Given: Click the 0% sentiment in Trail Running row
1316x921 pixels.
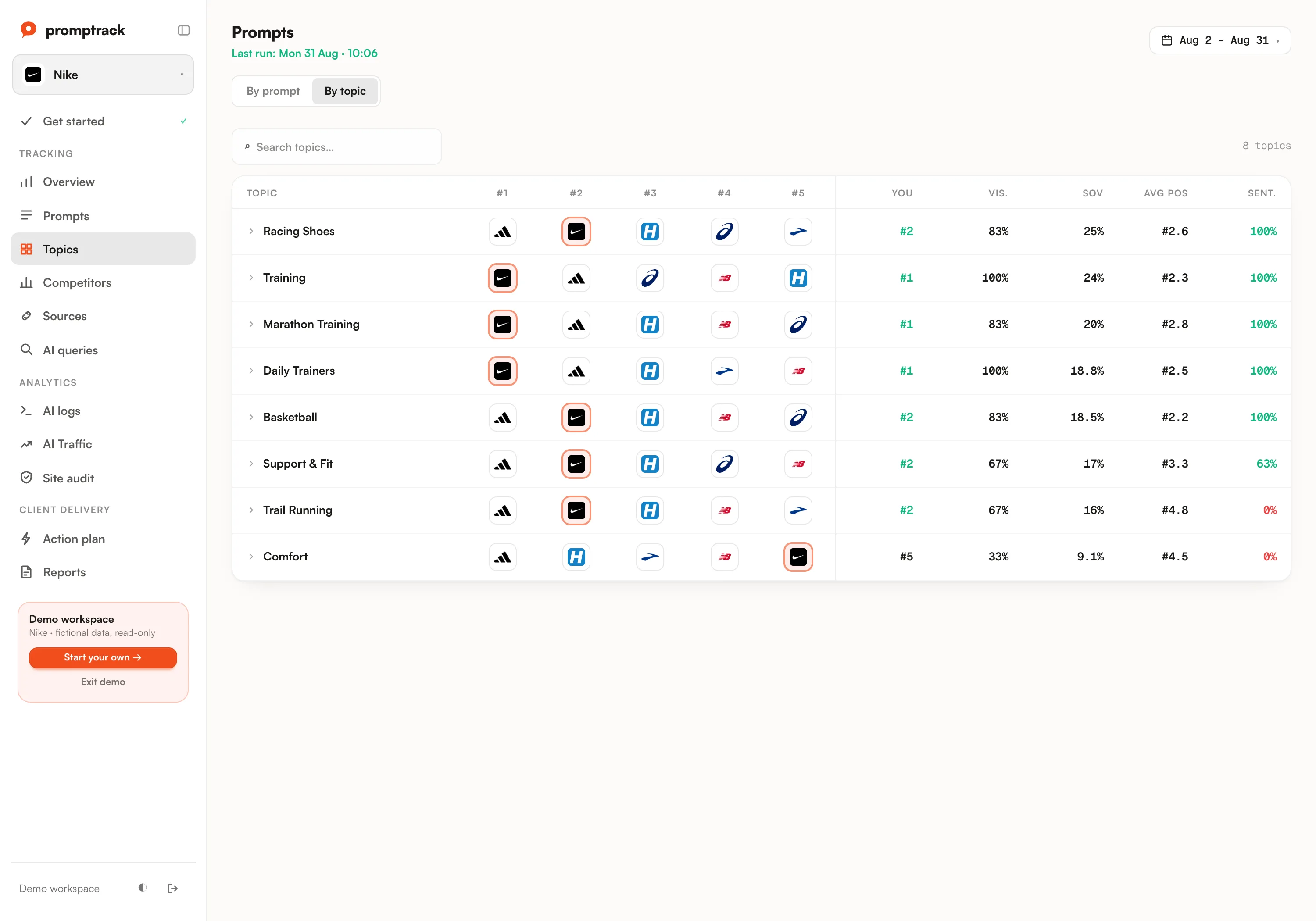Looking at the screenshot, I should click(1270, 510).
